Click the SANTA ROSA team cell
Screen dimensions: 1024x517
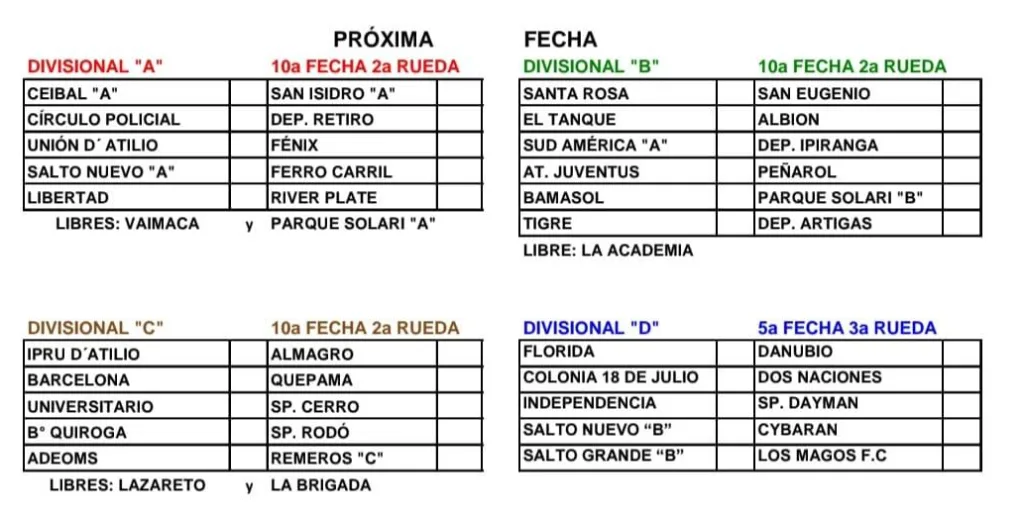click(x=618, y=94)
